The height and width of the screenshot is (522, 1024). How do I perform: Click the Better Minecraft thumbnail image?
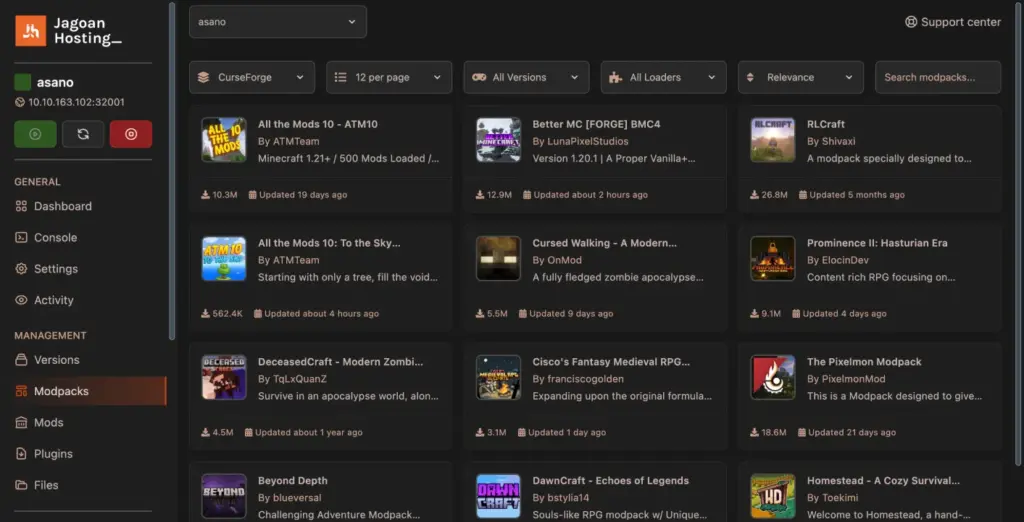point(498,140)
